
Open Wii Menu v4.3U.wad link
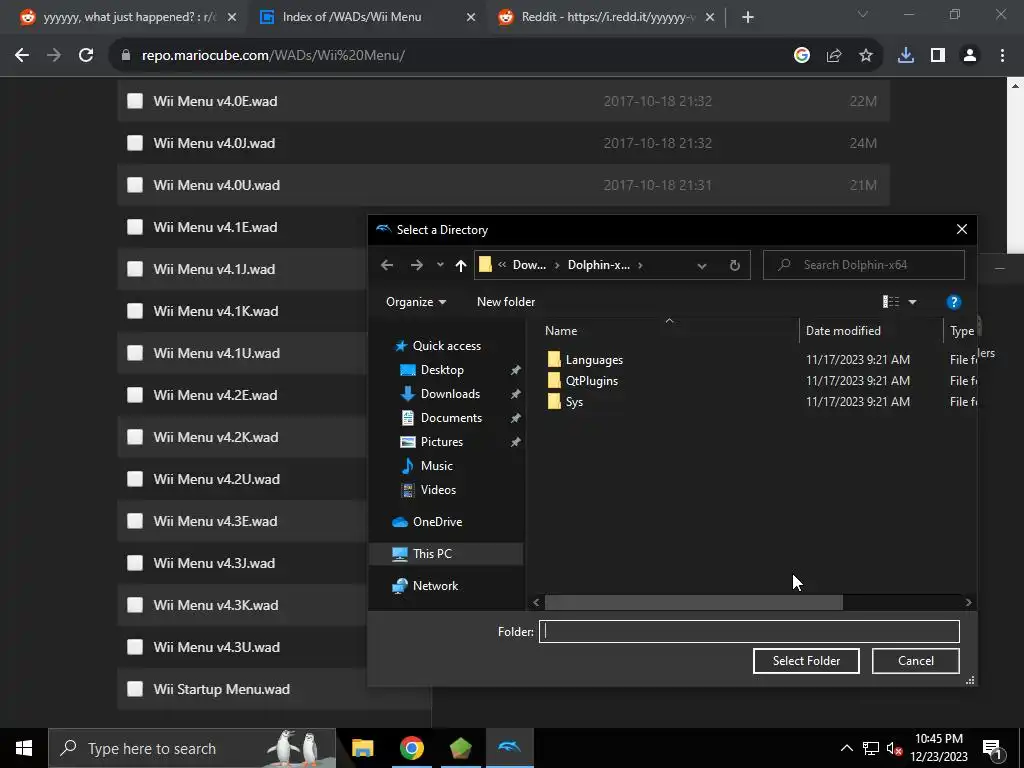[x=216, y=647]
